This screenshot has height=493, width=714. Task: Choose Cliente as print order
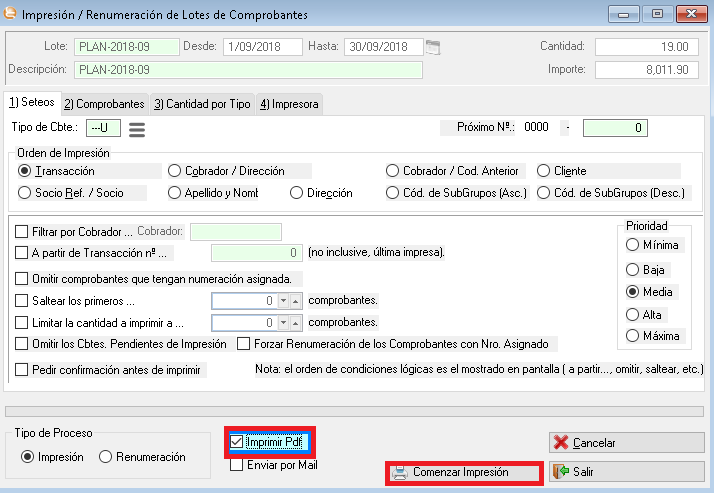(545, 171)
